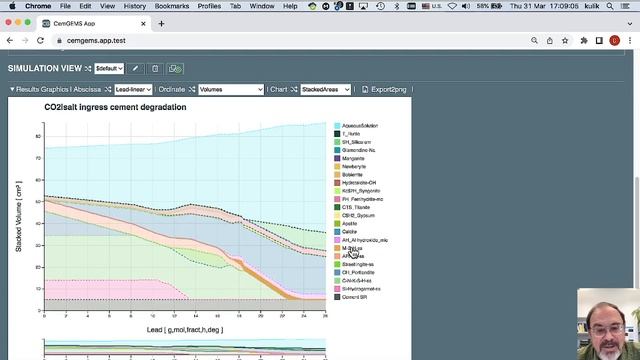Click the volume icon in the menu bar

466,6
